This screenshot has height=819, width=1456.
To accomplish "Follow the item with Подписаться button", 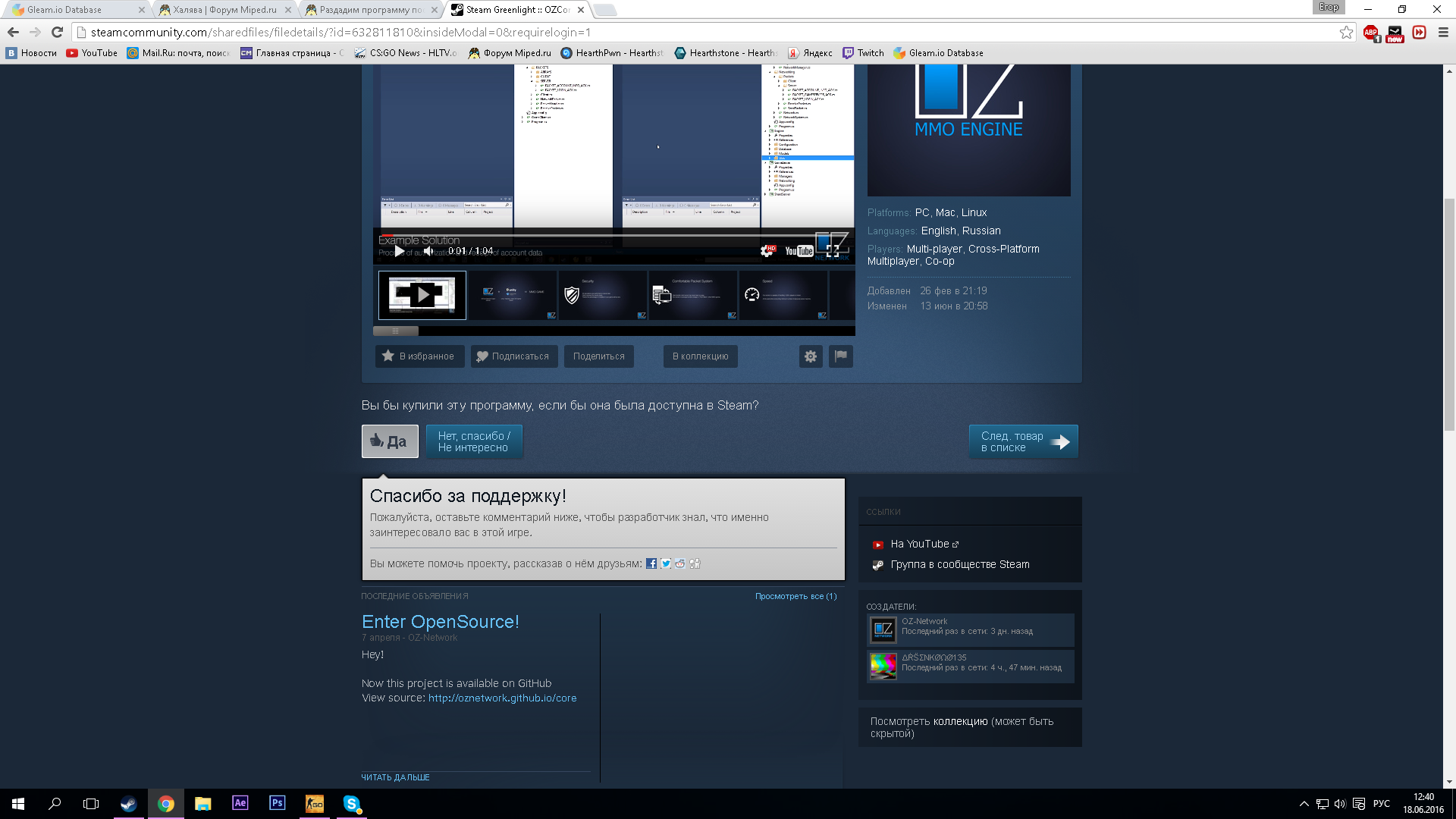I will pyautogui.click(x=514, y=356).
